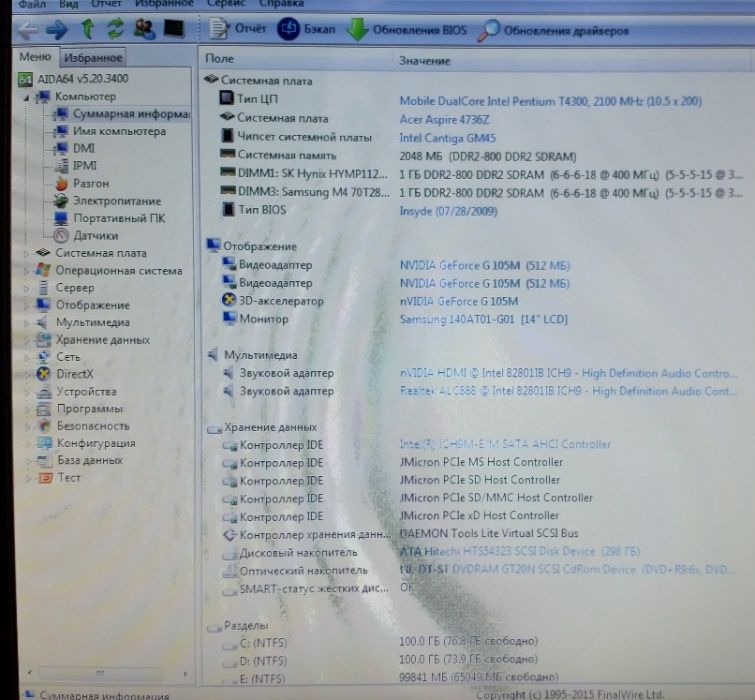Click the Электропитание icon

[61, 201]
